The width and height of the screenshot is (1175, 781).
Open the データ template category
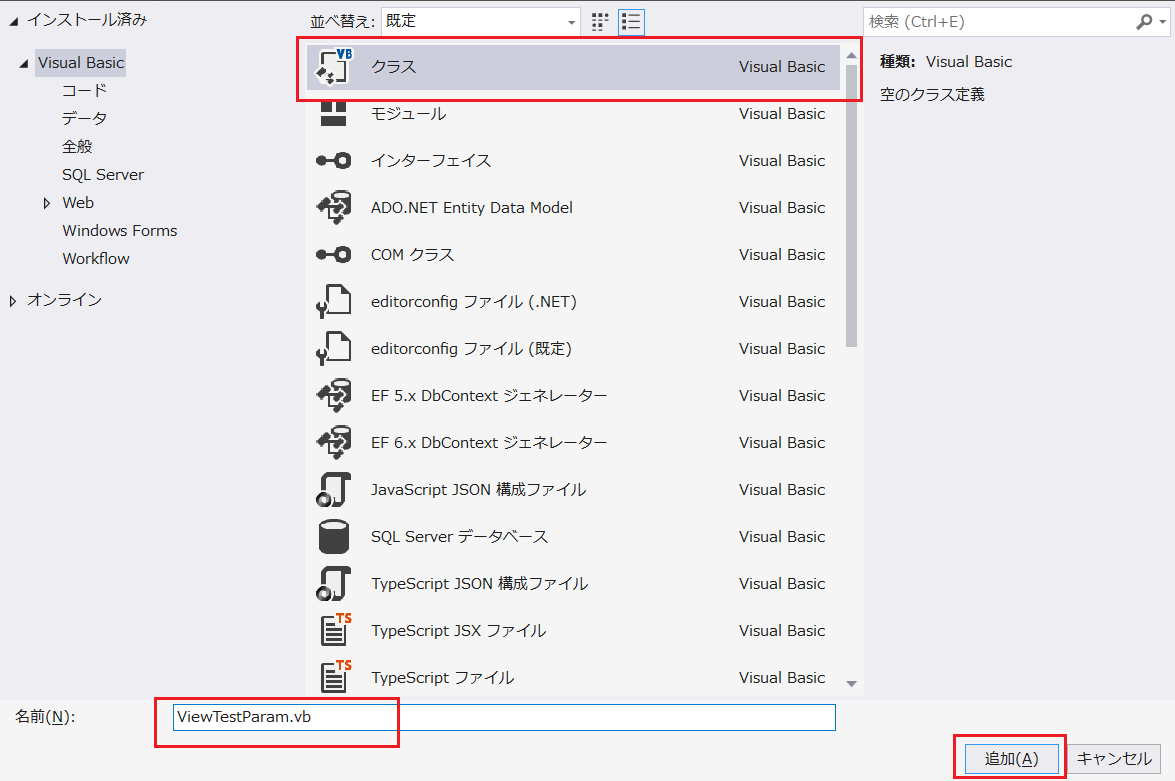tap(75, 117)
